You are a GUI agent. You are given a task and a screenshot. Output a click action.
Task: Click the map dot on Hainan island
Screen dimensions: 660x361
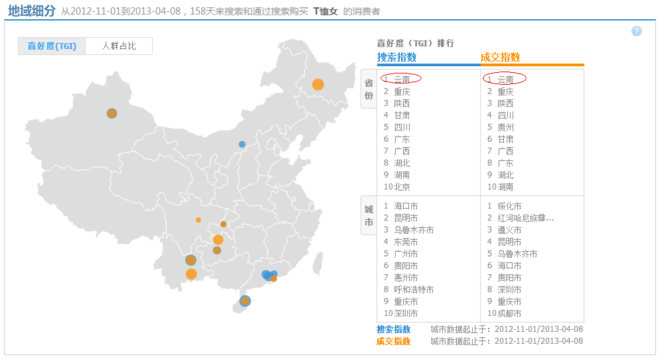pyautogui.click(x=245, y=301)
